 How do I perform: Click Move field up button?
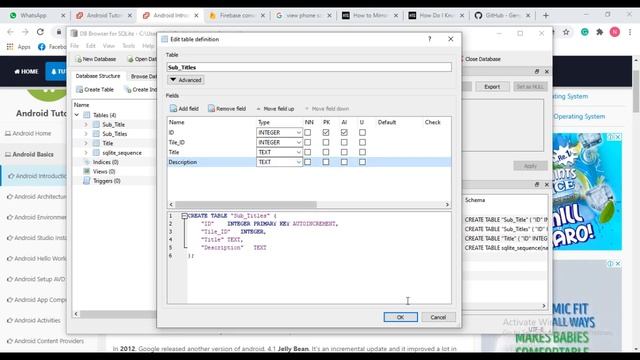[275, 109]
